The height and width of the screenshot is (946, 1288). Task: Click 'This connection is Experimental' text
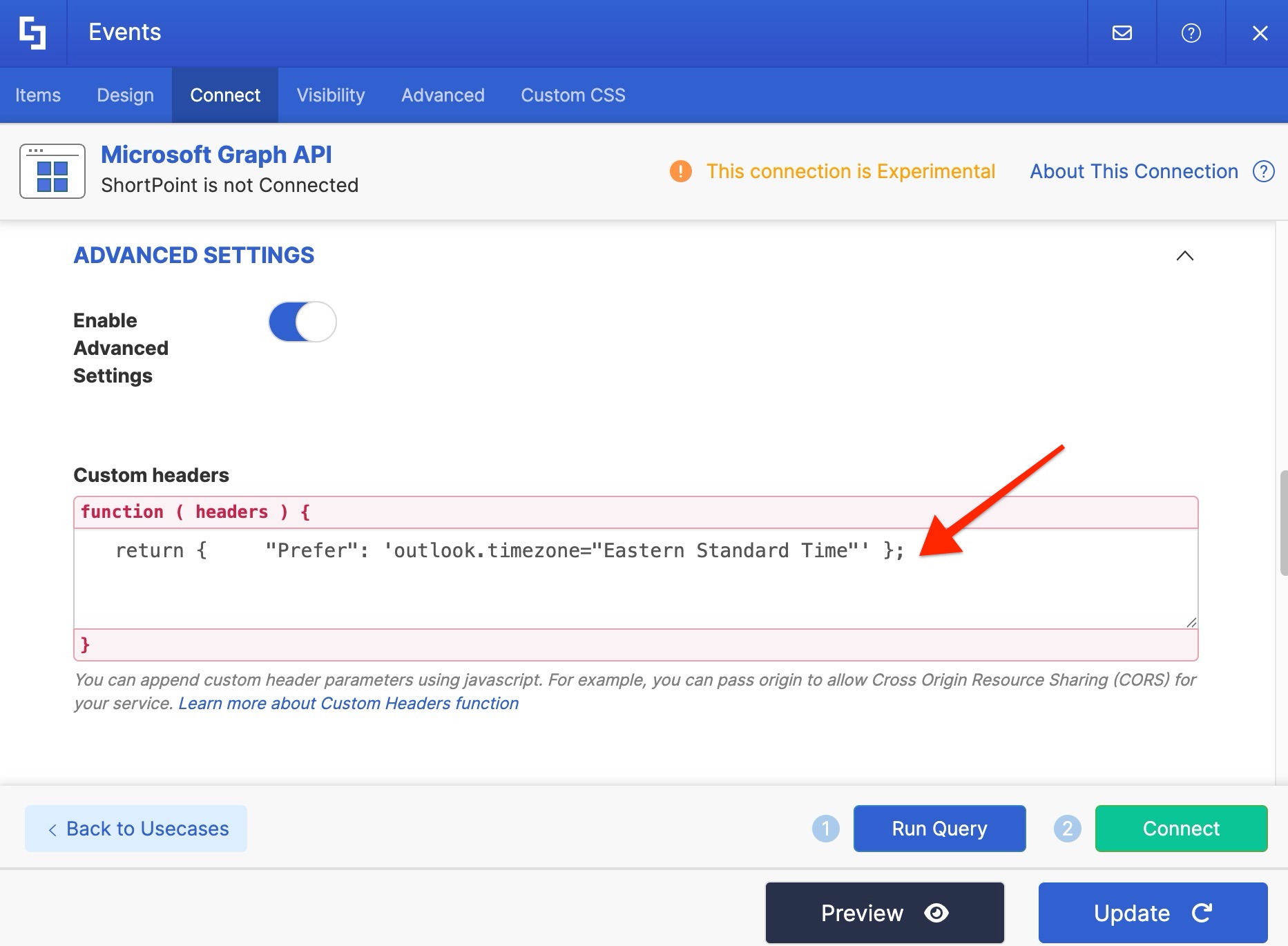850,171
